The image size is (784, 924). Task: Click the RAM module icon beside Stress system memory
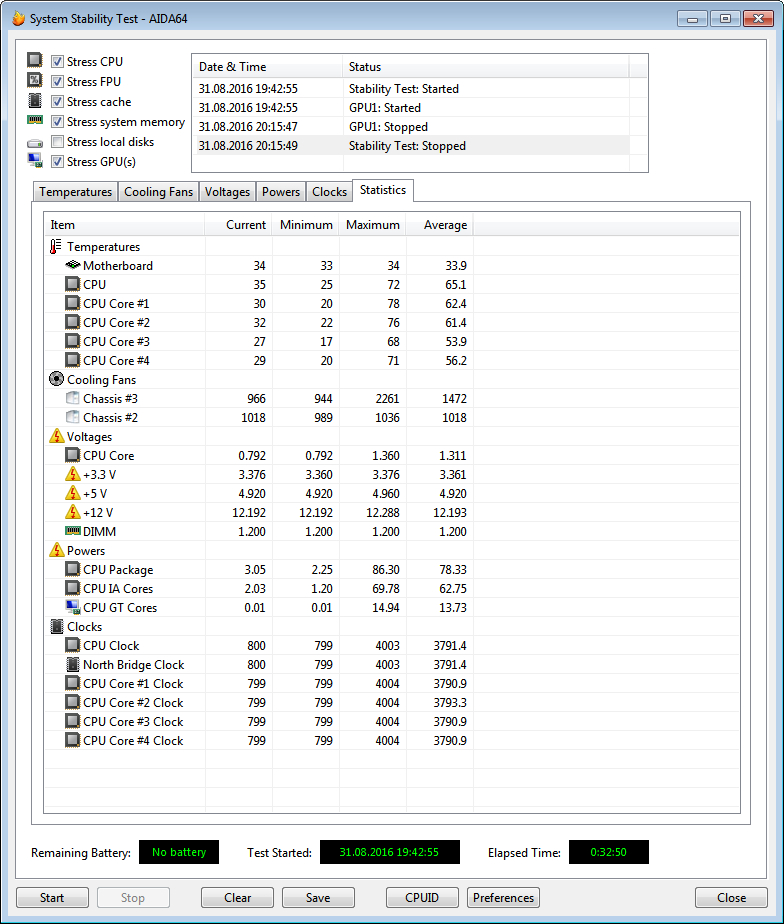coord(35,120)
